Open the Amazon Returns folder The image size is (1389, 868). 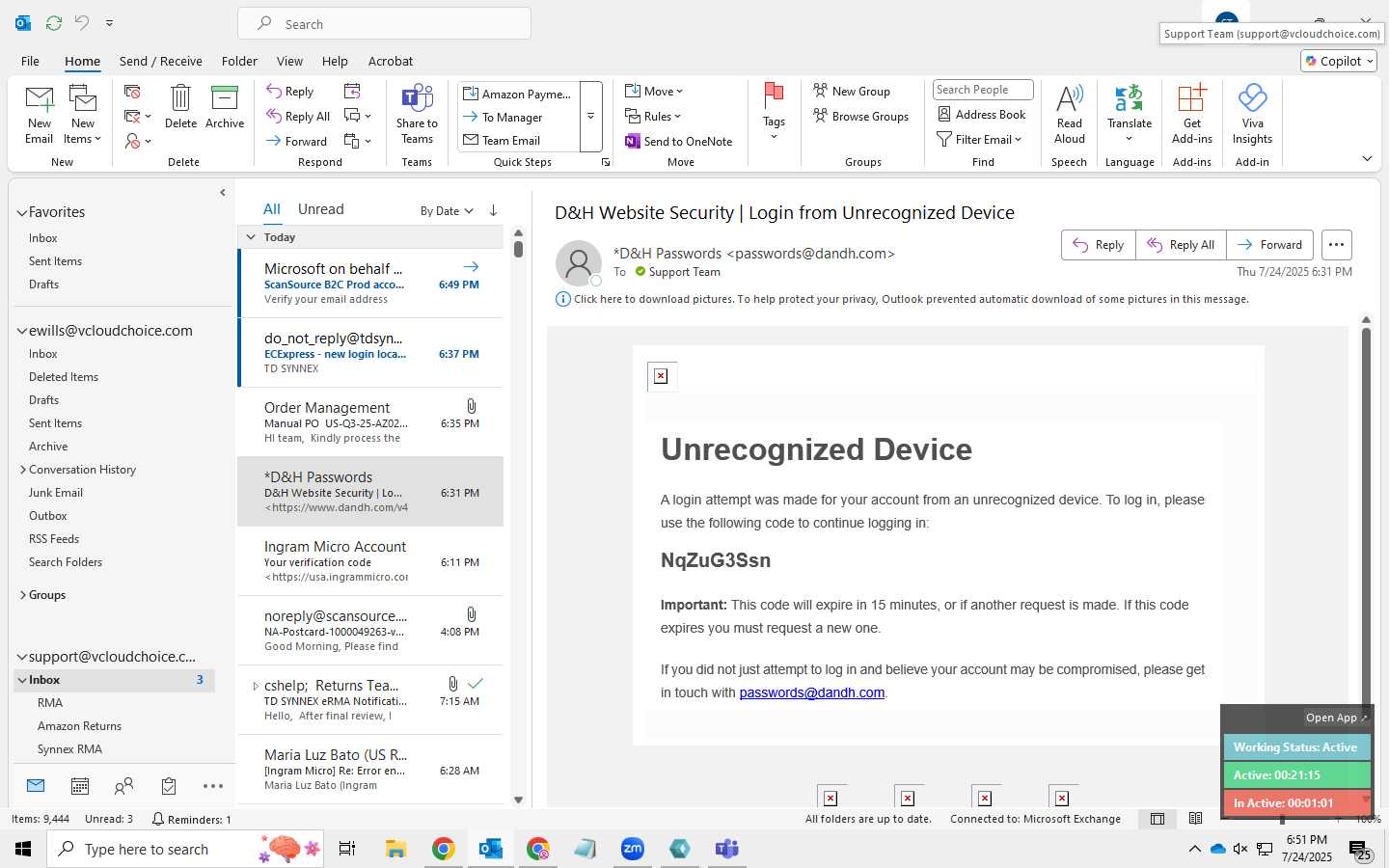pos(79,726)
